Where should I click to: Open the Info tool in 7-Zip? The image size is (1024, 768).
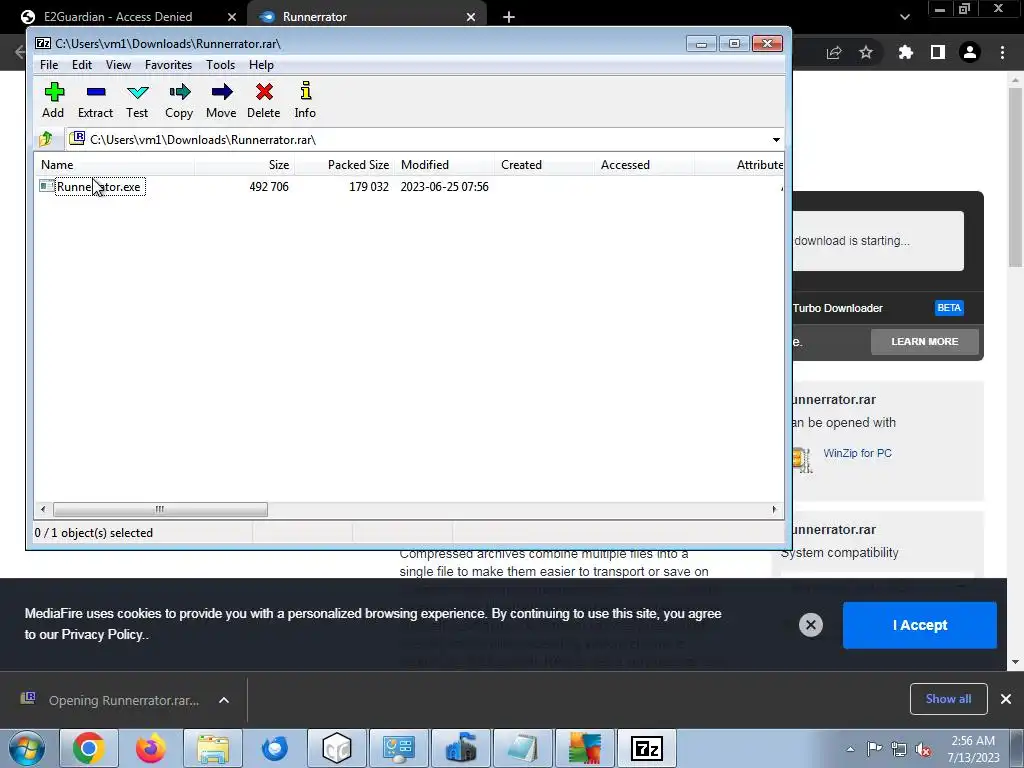(305, 99)
